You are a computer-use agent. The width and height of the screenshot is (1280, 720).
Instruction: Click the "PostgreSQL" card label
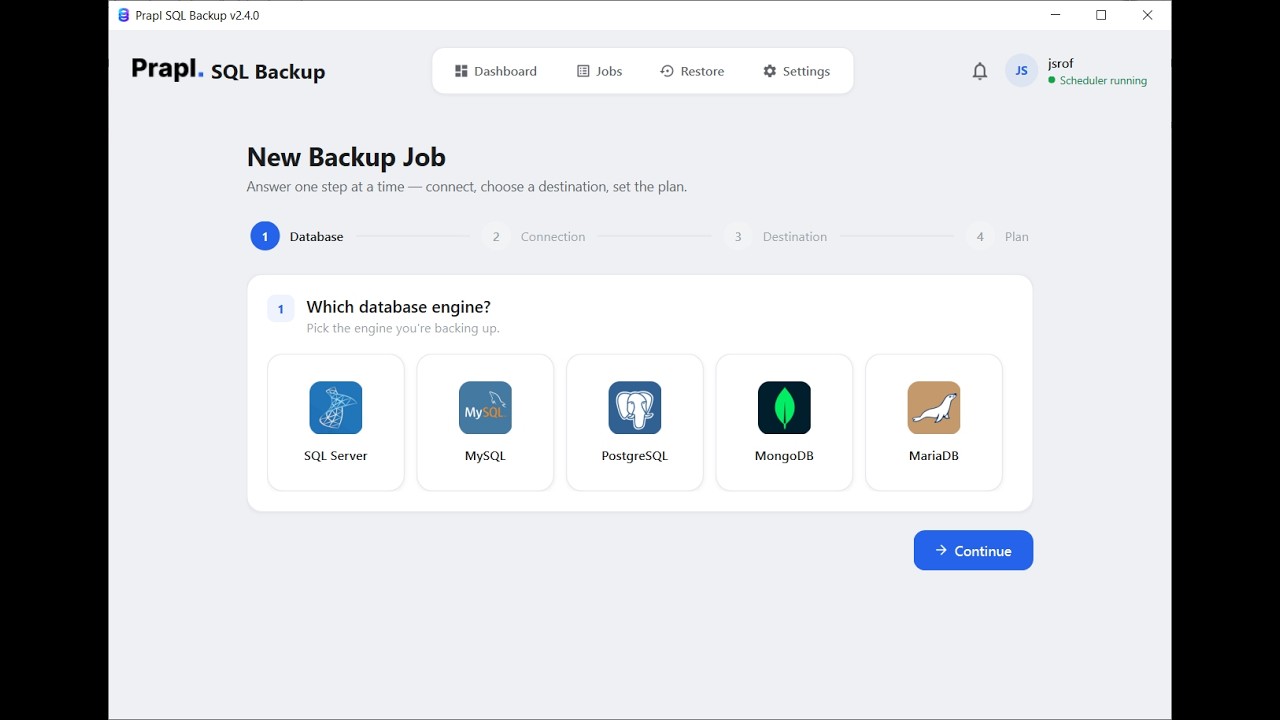[635, 456]
